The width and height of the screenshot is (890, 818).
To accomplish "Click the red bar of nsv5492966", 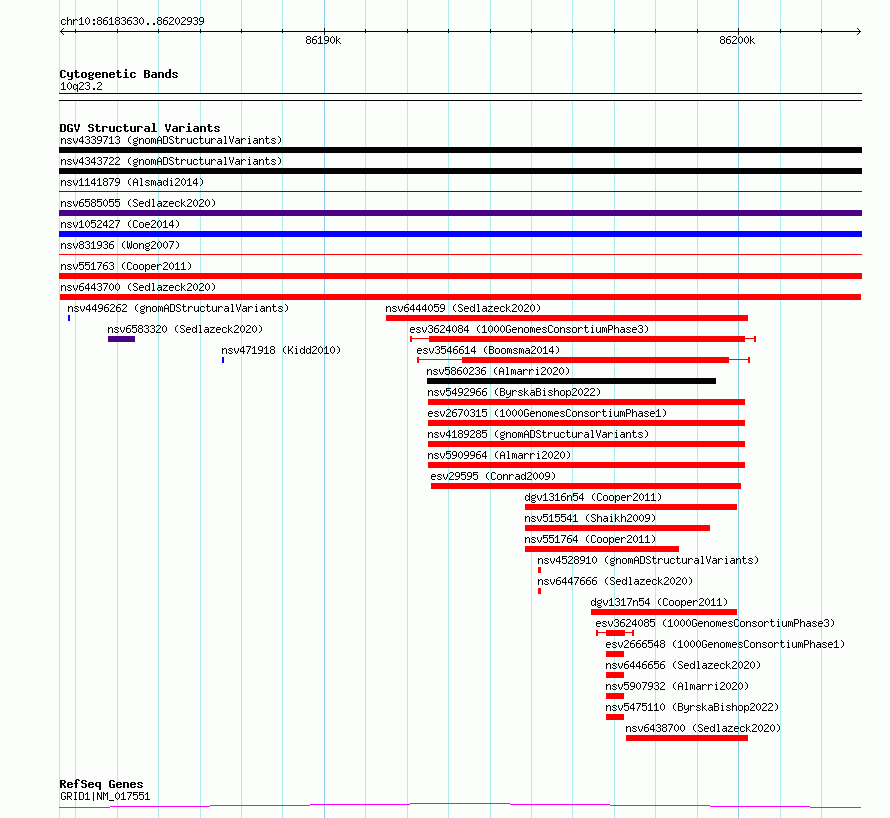I will (586, 402).
